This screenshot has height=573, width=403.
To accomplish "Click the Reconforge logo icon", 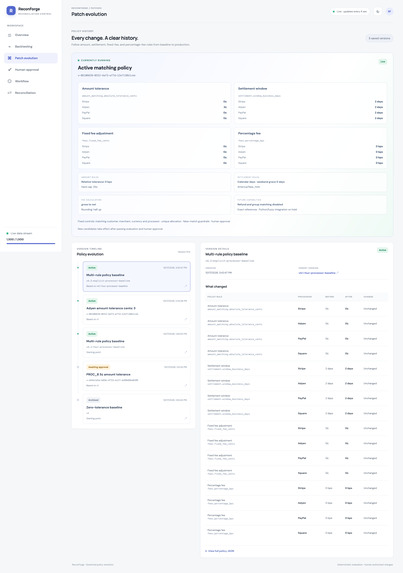I will pos(11,11).
